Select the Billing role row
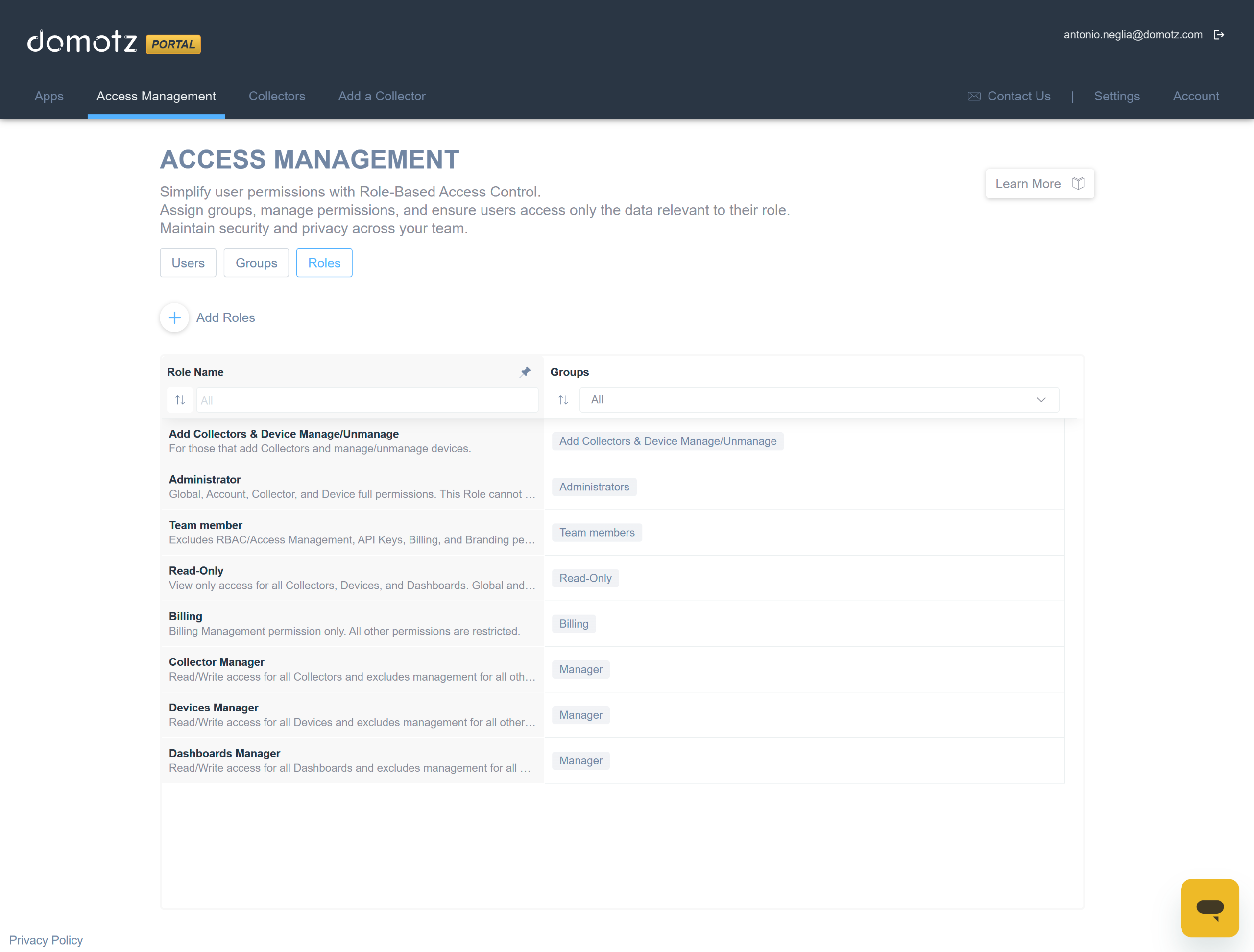 tap(343, 623)
